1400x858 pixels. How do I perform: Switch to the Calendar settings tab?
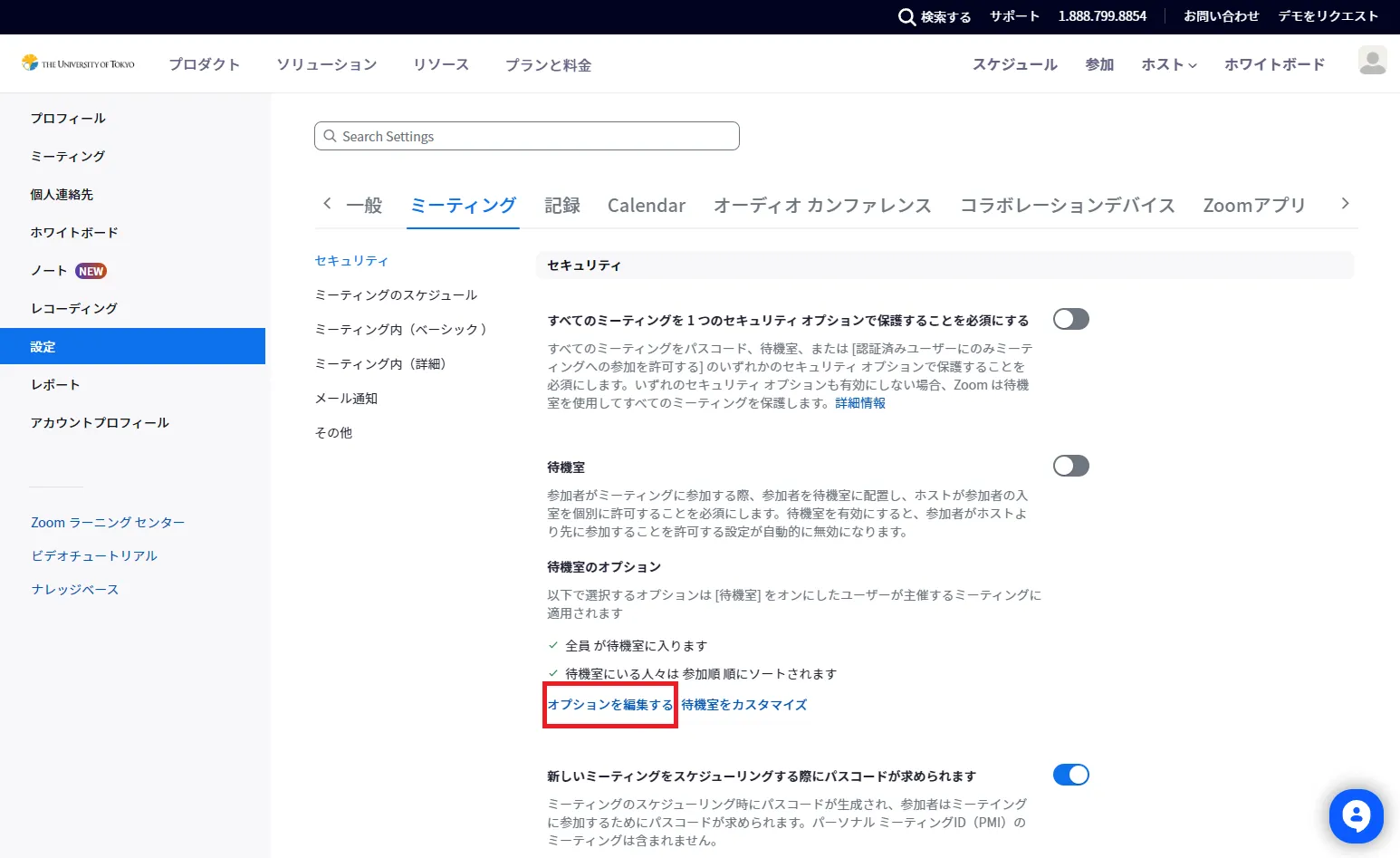tap(646, 206)
